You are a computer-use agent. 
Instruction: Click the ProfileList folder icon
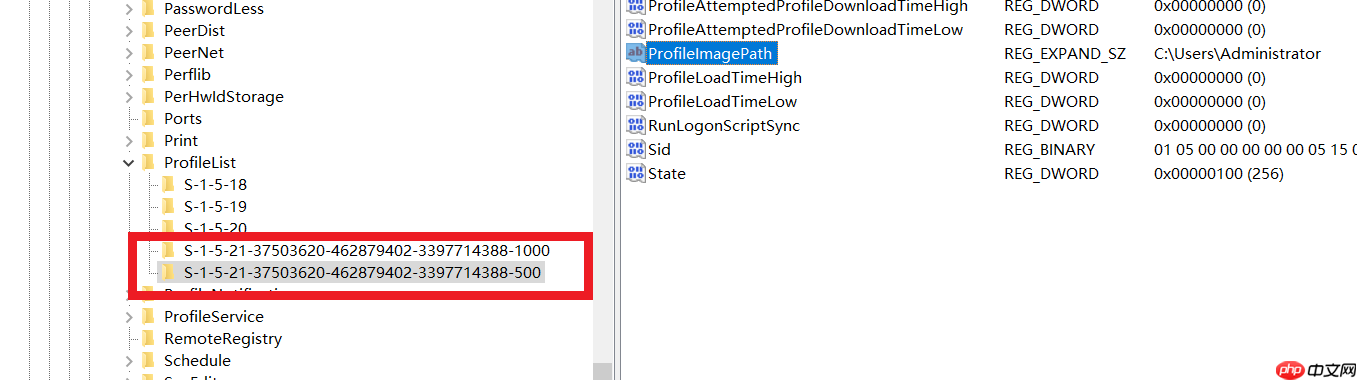click(148, 162)
